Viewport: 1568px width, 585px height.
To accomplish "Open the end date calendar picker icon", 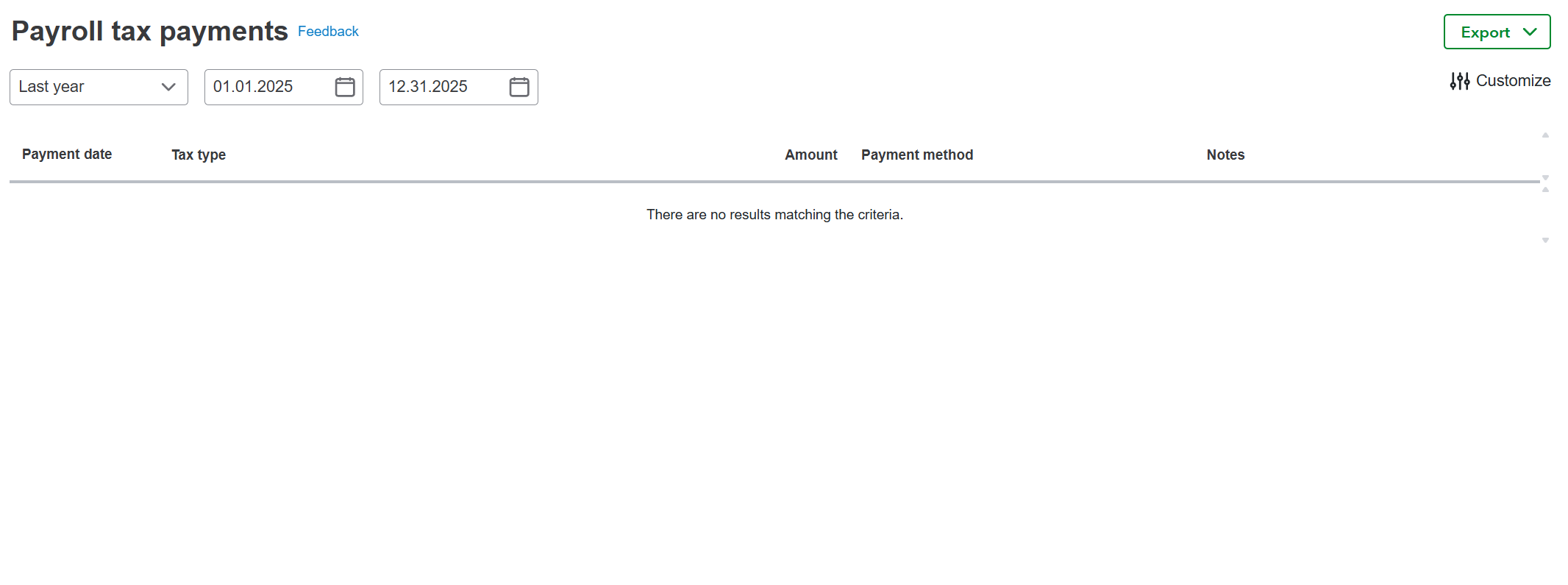I will (519, 87).
